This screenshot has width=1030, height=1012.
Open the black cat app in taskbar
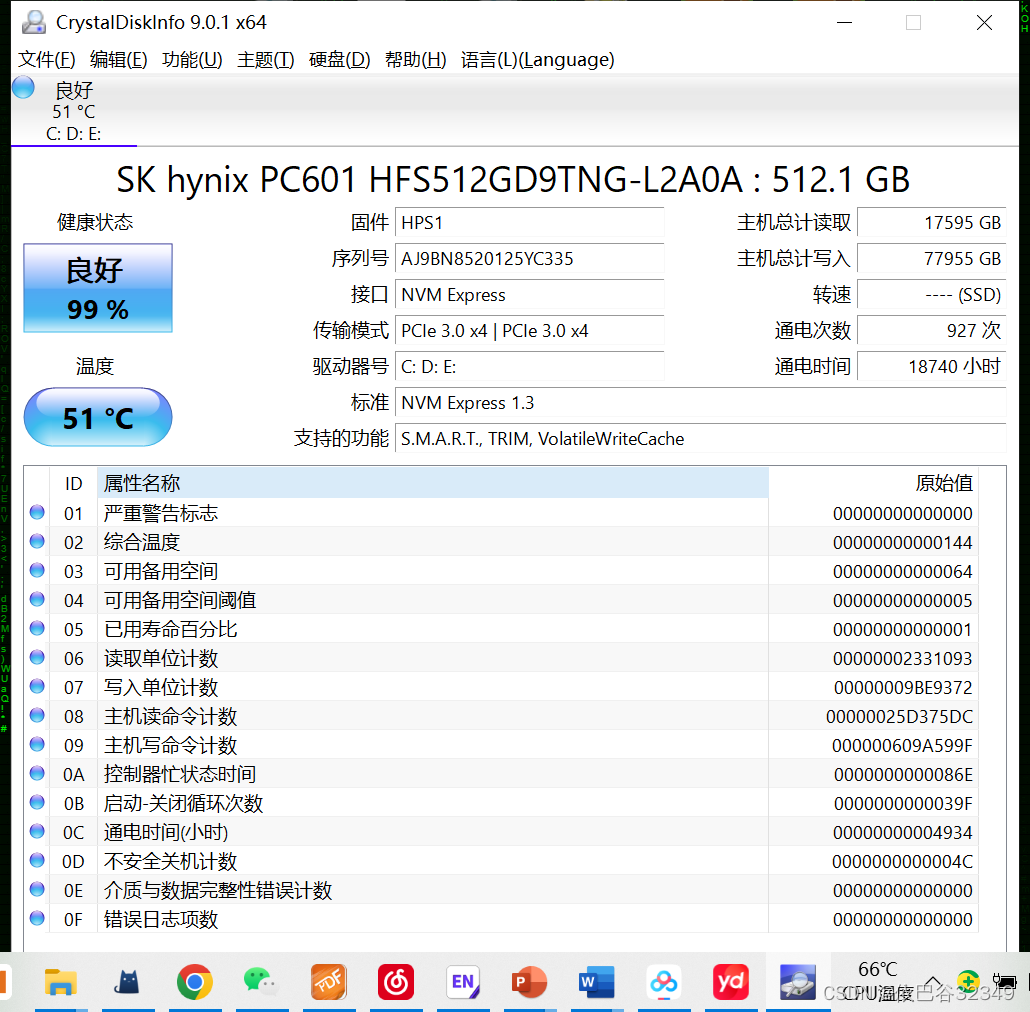click(127, 982)
